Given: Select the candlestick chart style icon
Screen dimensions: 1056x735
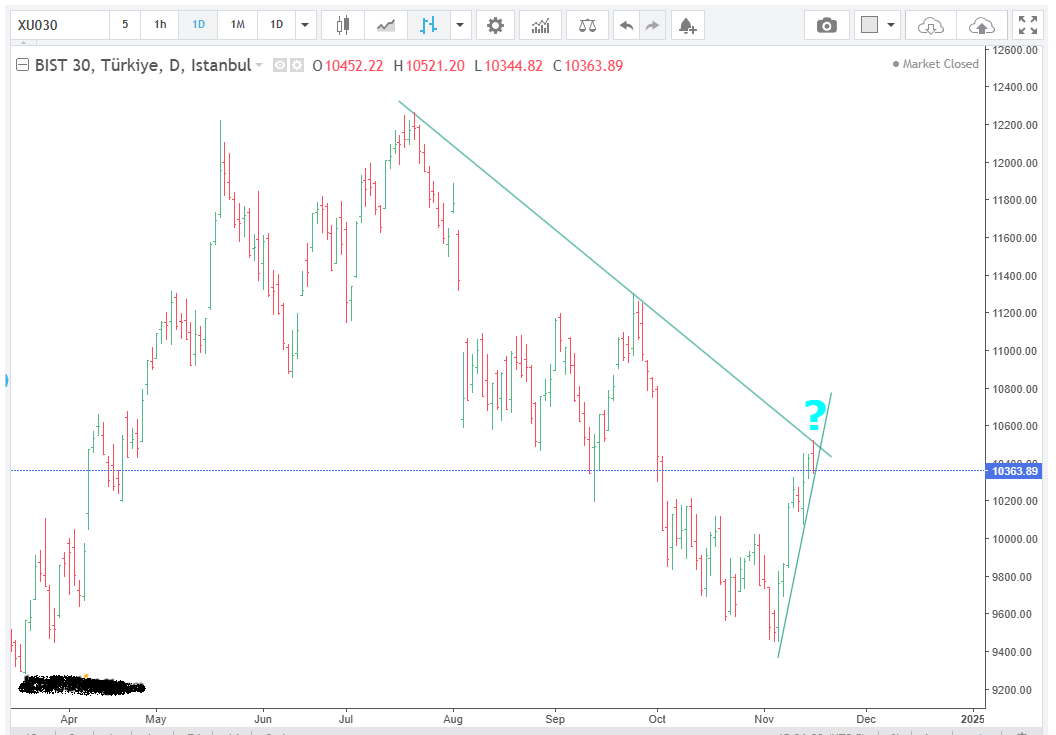Looking at the screenshot, I should click(x=344, y=25).
